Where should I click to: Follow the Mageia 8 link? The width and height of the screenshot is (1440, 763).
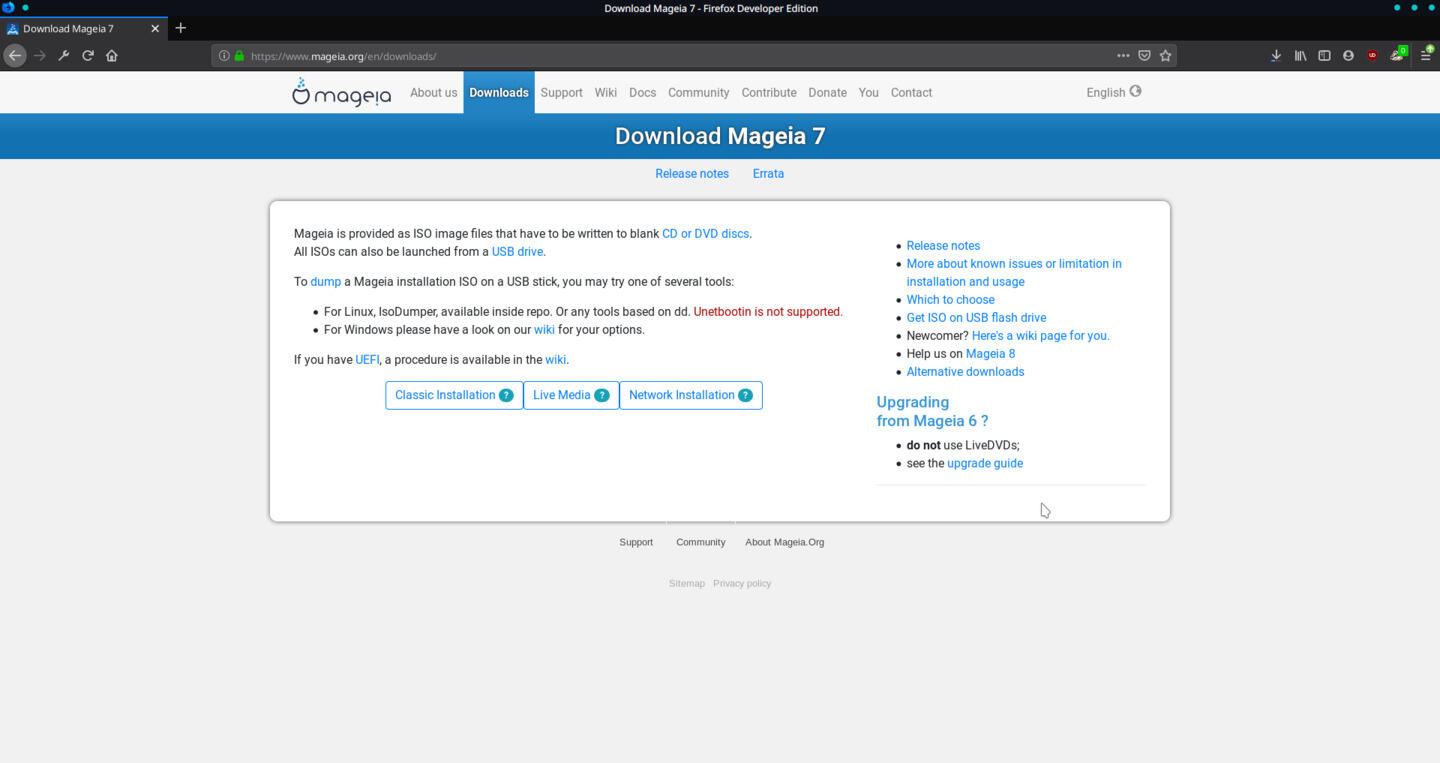pos(990,353)
